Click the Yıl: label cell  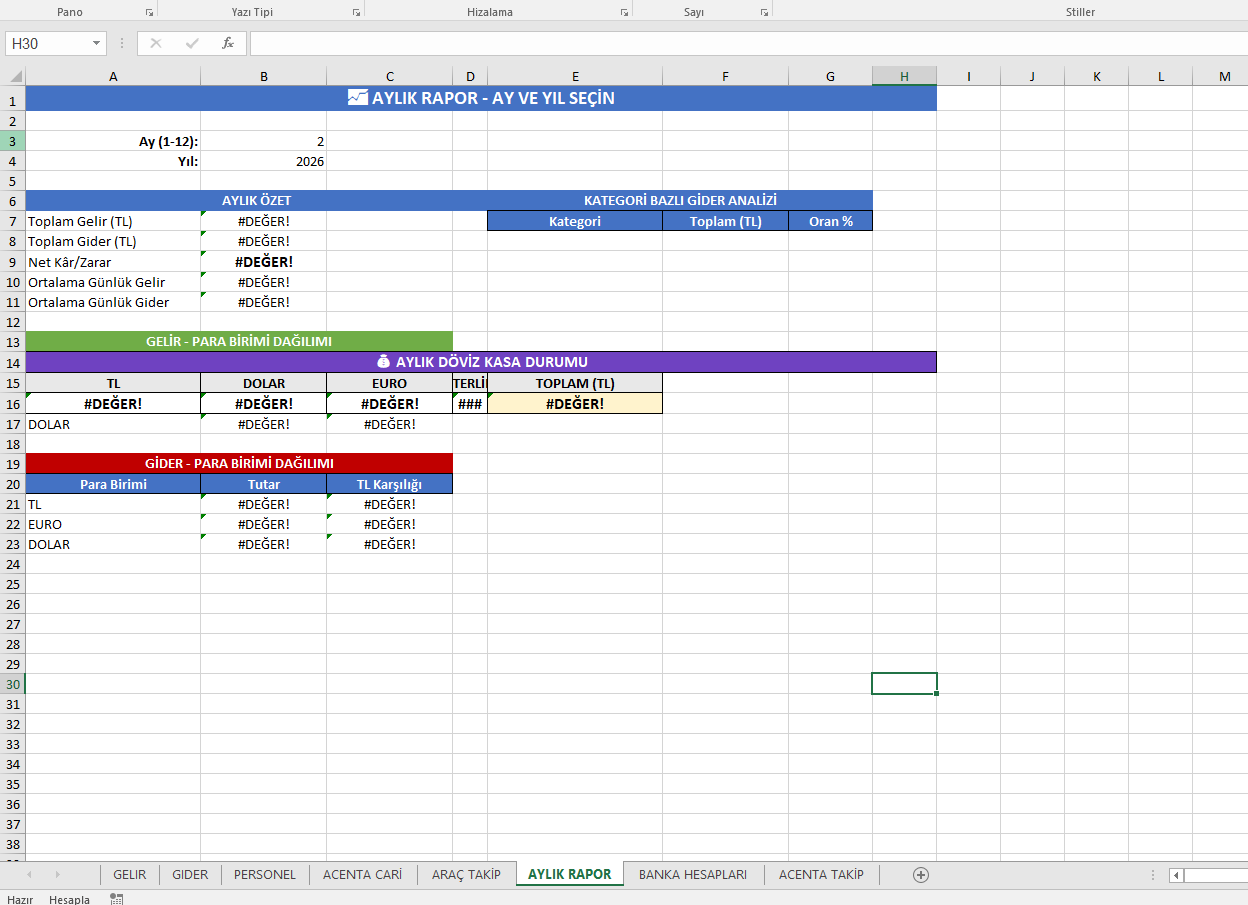point(113,162)
